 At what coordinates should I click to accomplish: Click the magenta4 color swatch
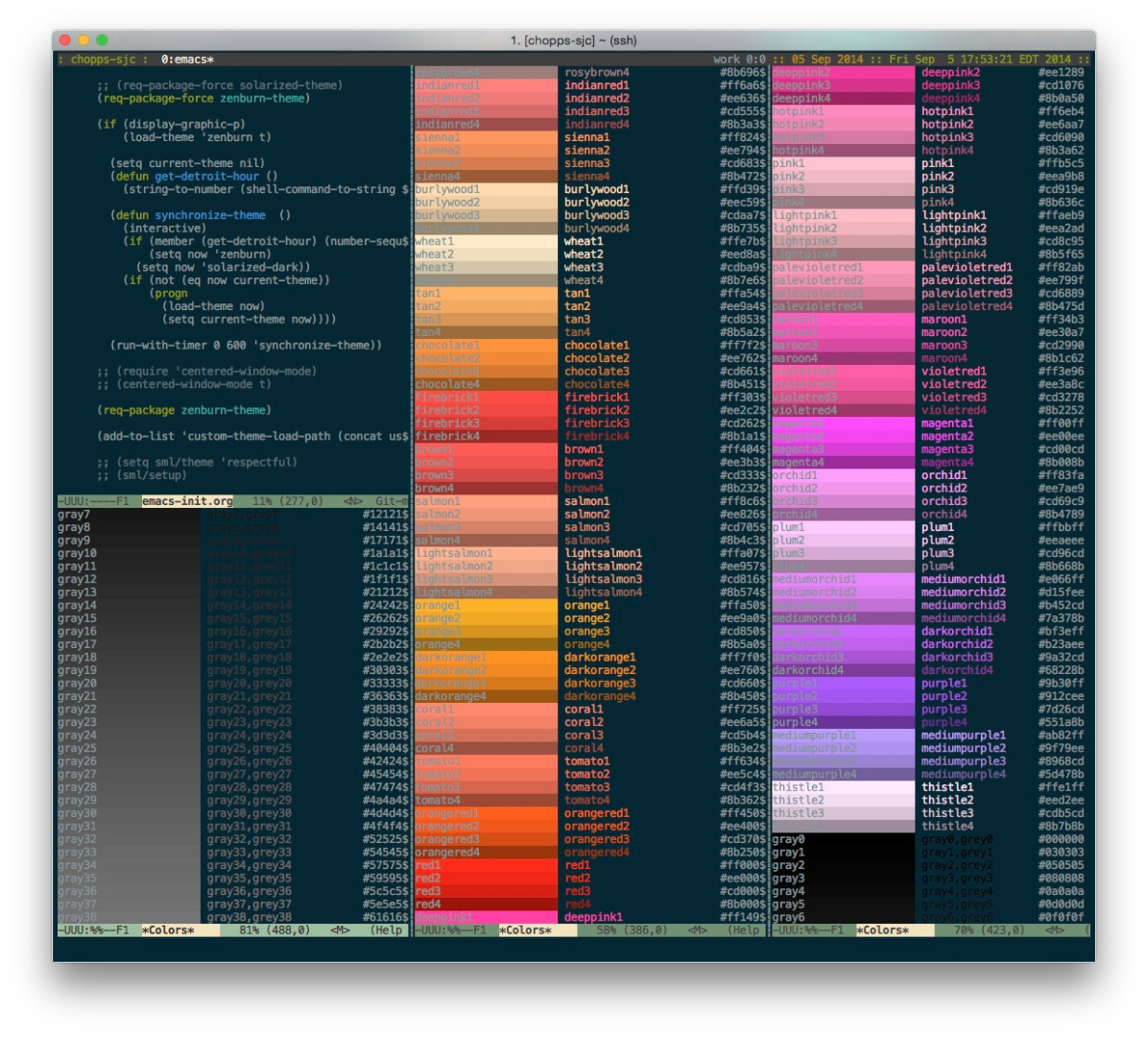(x=843, y=462)
